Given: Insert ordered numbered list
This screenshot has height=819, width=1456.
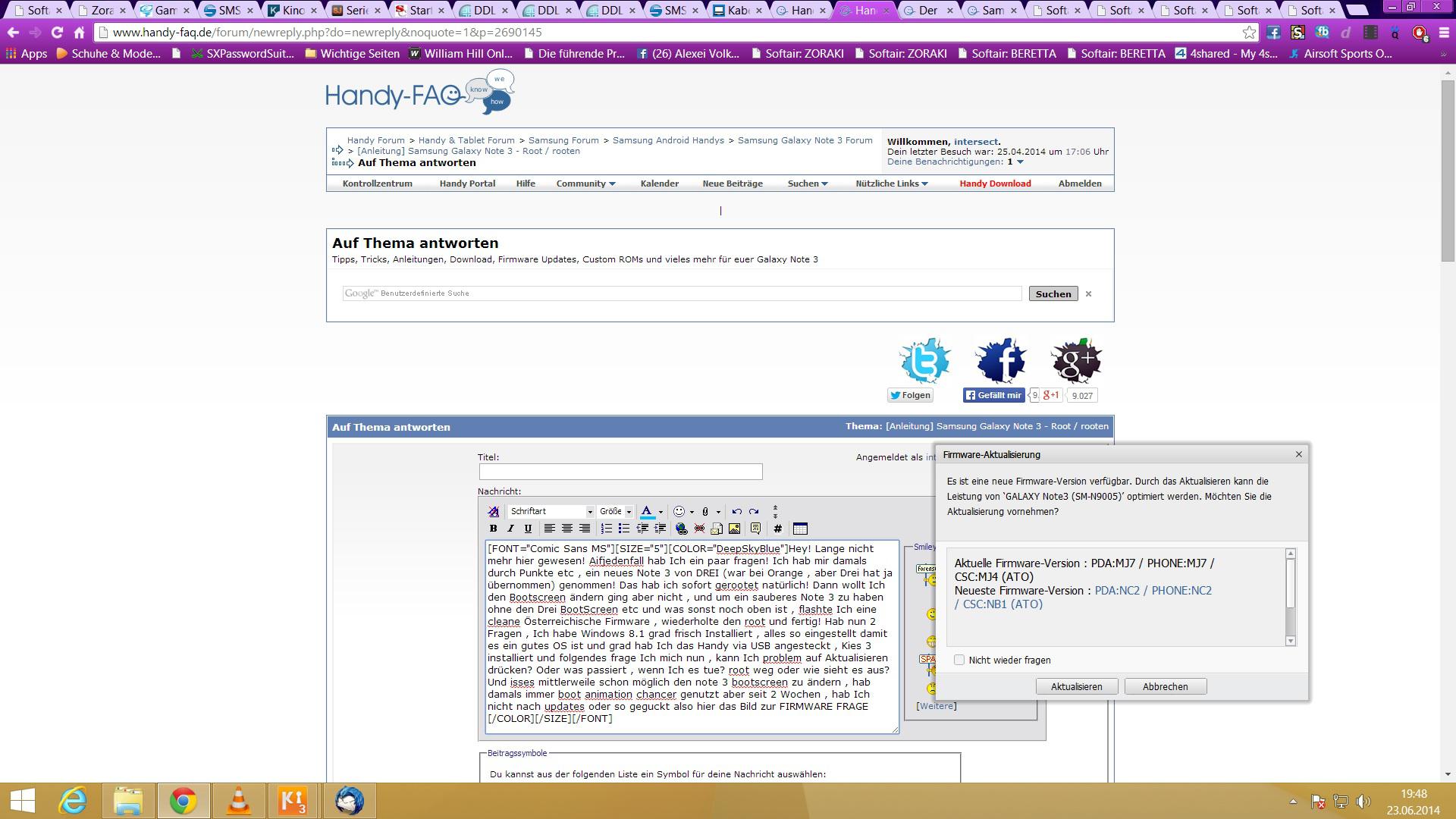Looking at the screenshot, I should pyautogui.click(x=606, y=529).
